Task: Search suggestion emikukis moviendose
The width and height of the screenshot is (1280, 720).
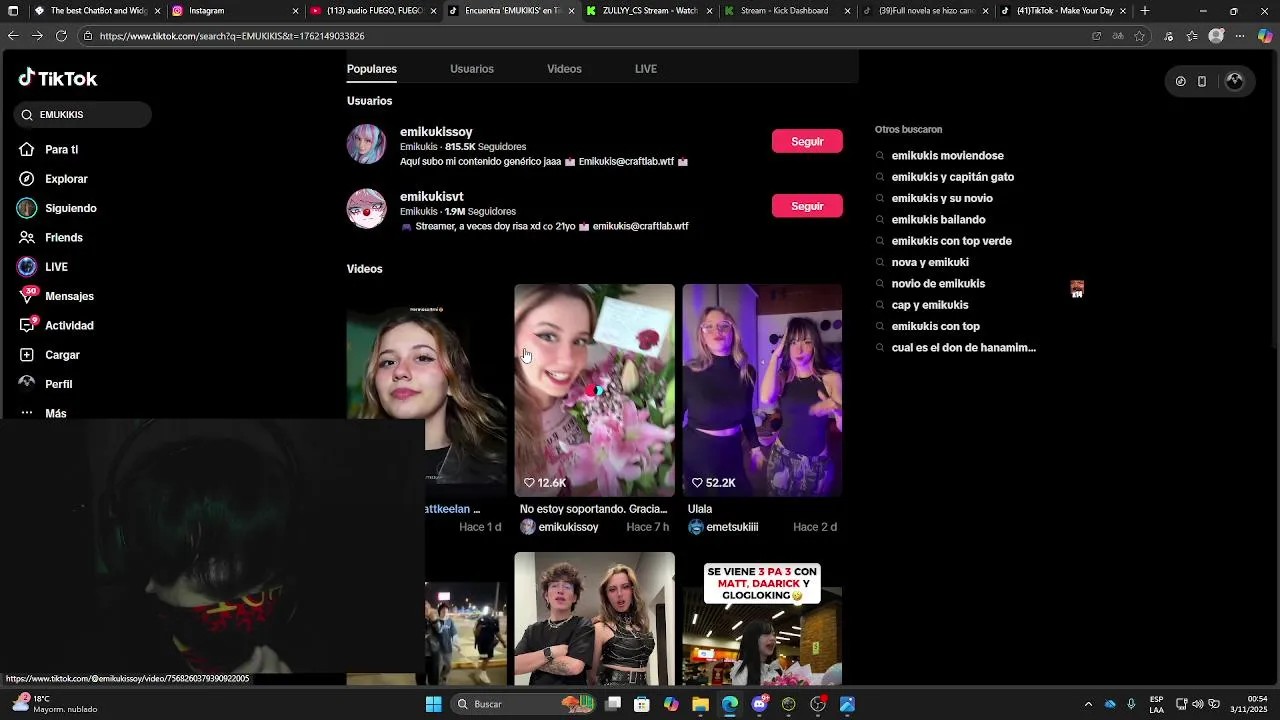Action: click(x=947, y=156)
